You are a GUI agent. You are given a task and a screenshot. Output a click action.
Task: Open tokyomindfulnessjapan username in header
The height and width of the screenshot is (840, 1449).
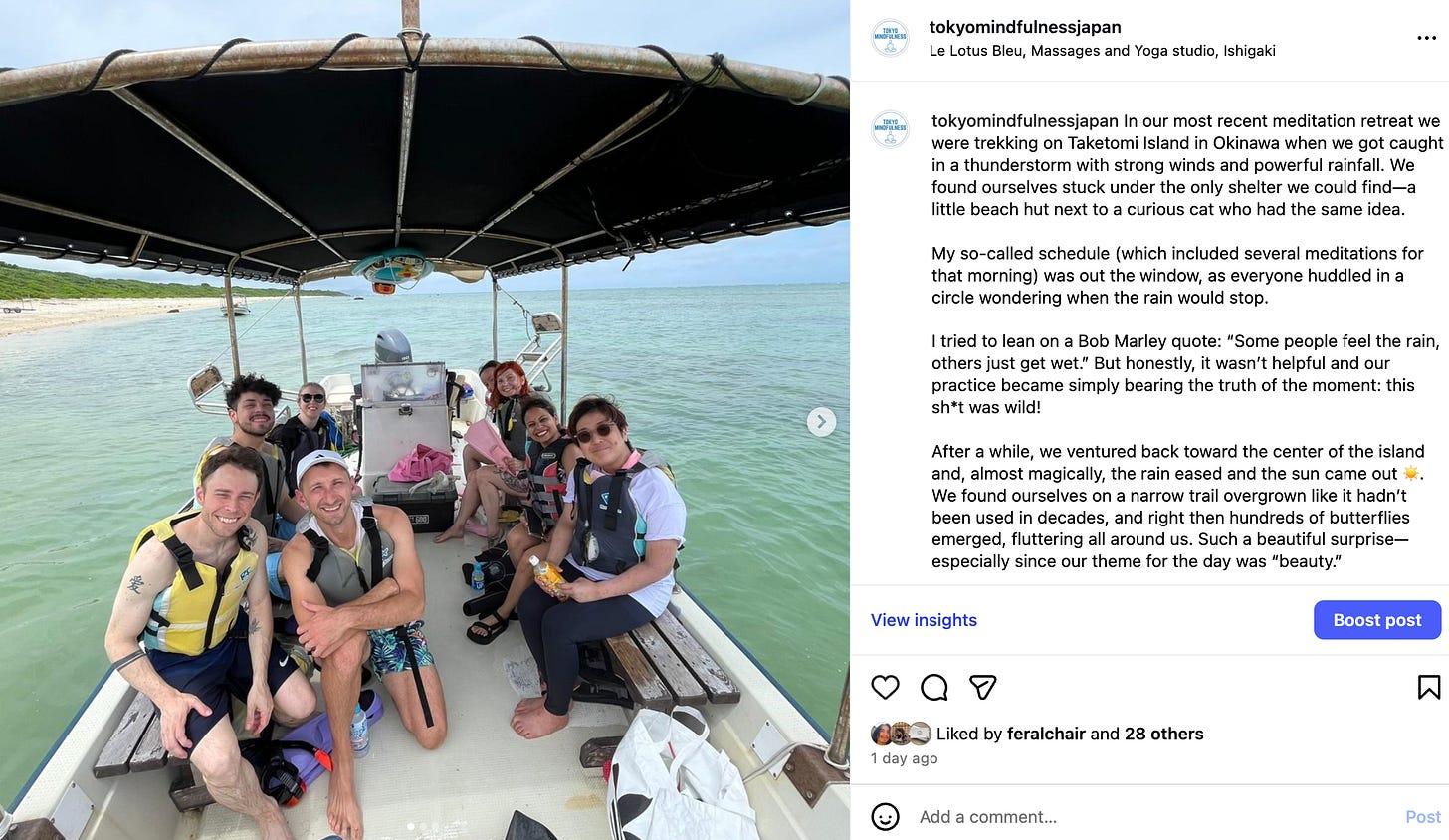tap(1025, 27)
